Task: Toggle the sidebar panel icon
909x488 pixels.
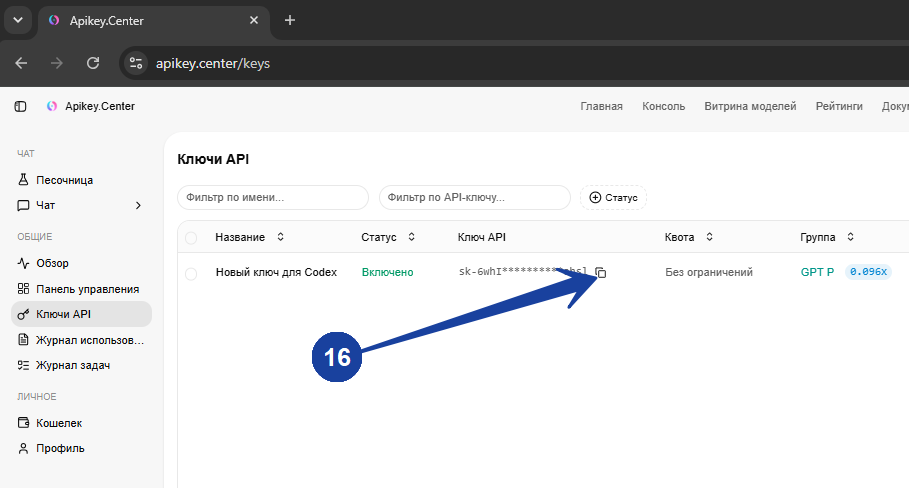Action: pyautogui.click(x=20, y=107)
